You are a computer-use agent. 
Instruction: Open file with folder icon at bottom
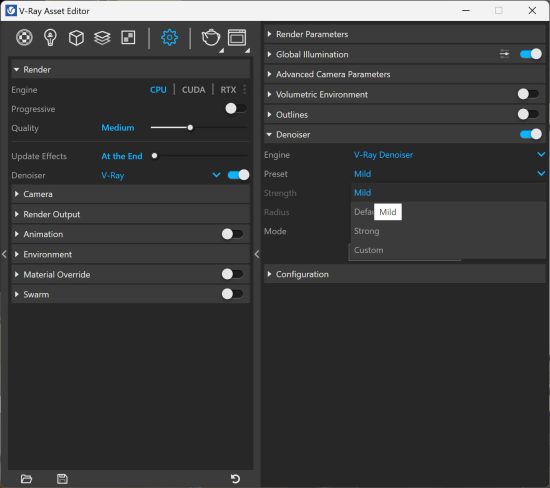point(26,479)
